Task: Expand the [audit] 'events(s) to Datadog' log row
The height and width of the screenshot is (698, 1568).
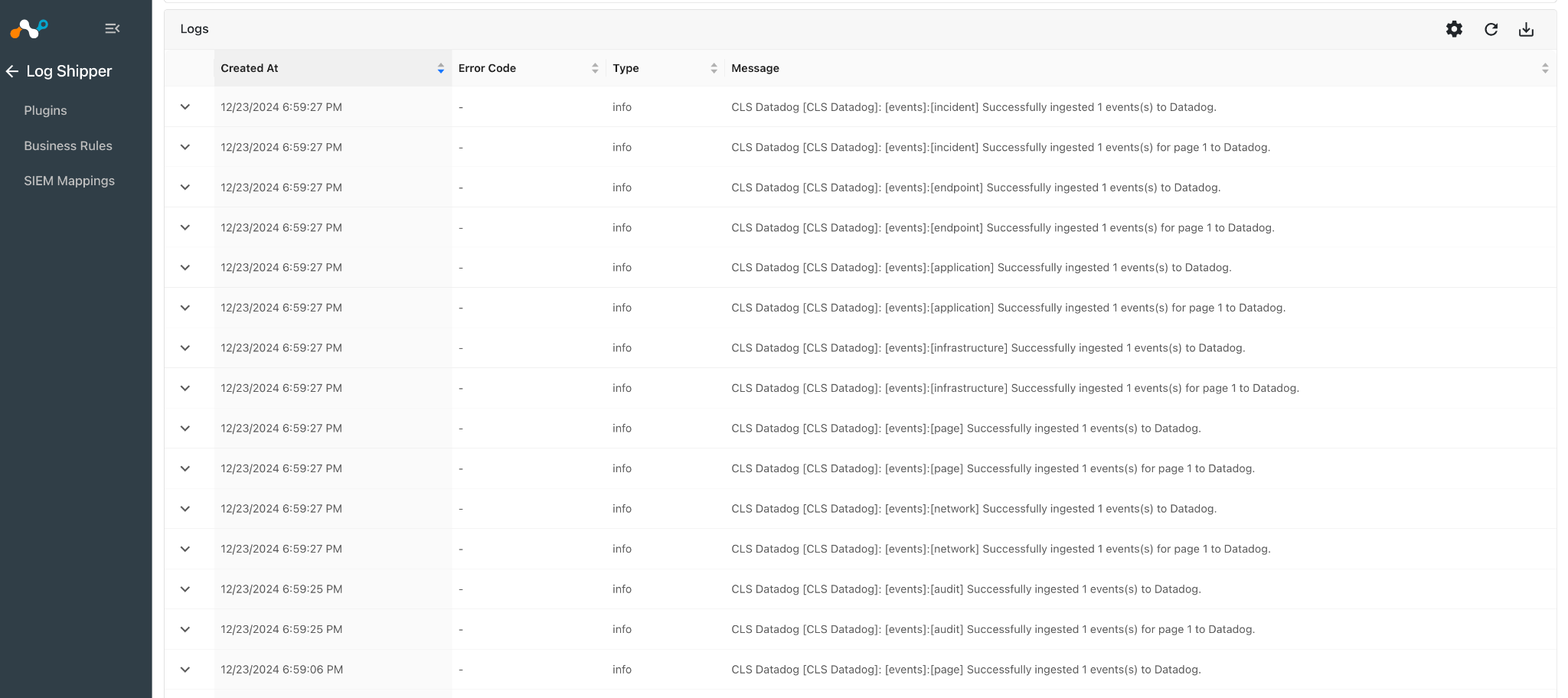Action: pyautogui.click(x=185, y=589)
